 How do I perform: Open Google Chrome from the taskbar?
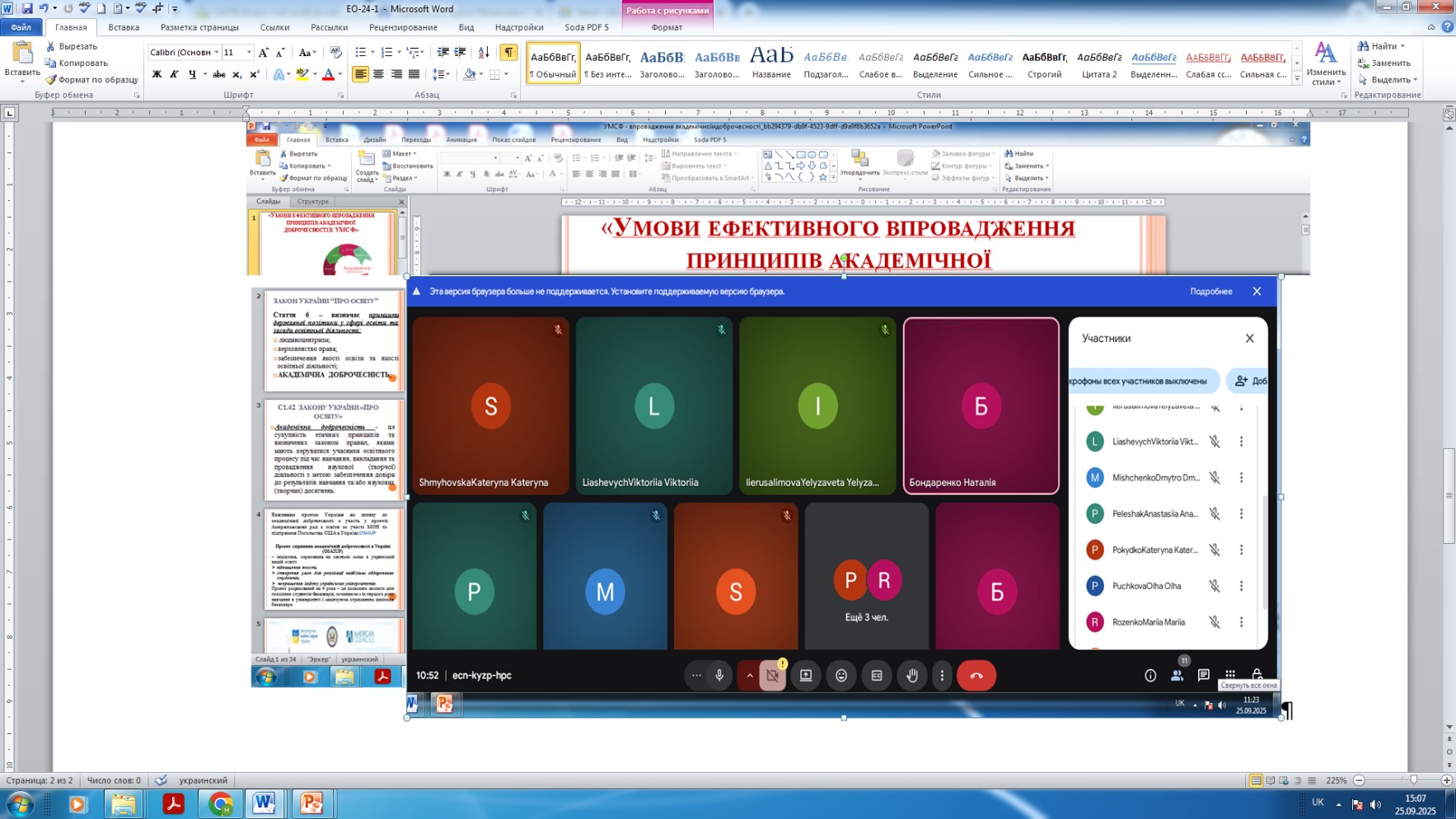[x=220, y=803]
